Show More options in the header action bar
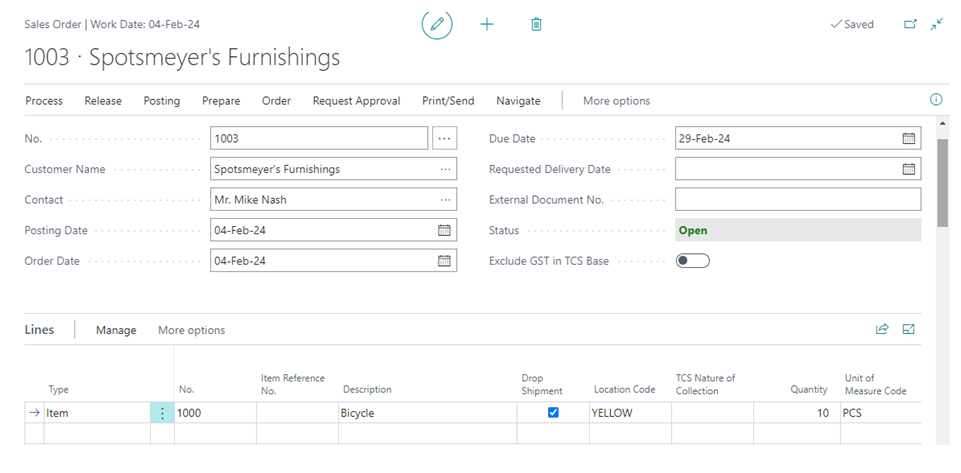961x473 pixels. tap(617, 101)
